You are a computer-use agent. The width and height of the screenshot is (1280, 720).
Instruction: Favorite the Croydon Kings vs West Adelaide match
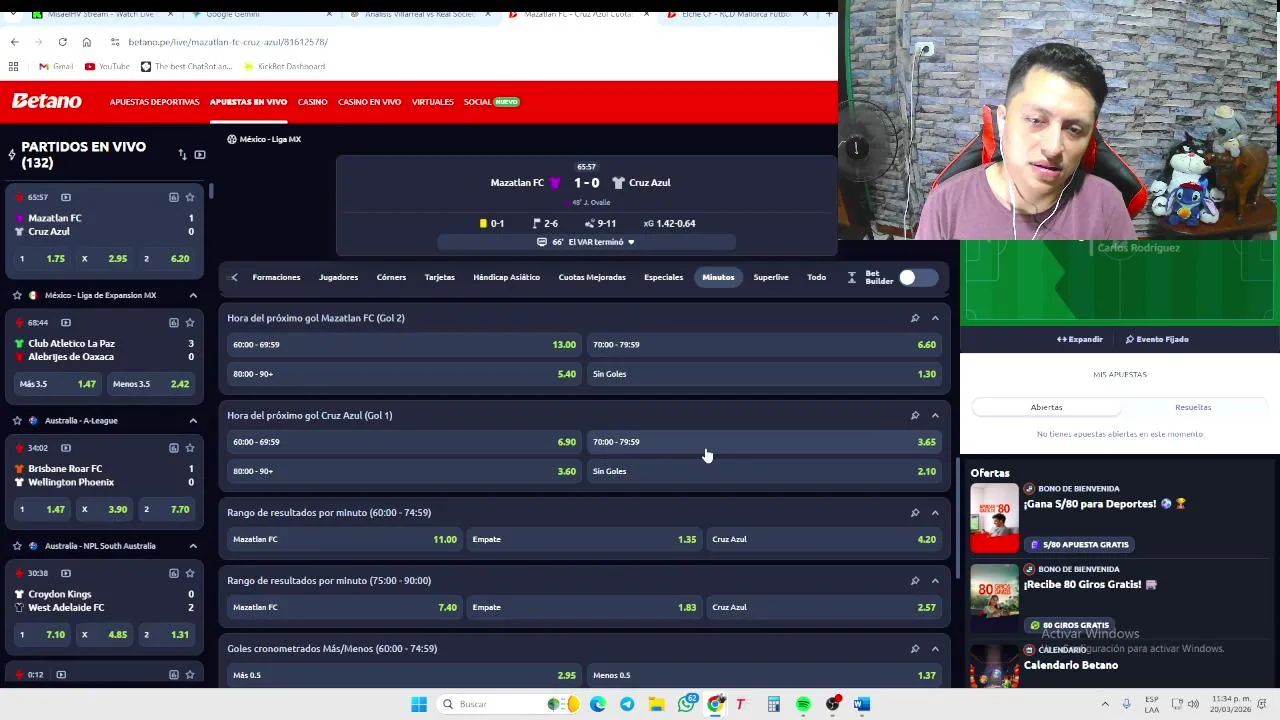tap(190, 573)
